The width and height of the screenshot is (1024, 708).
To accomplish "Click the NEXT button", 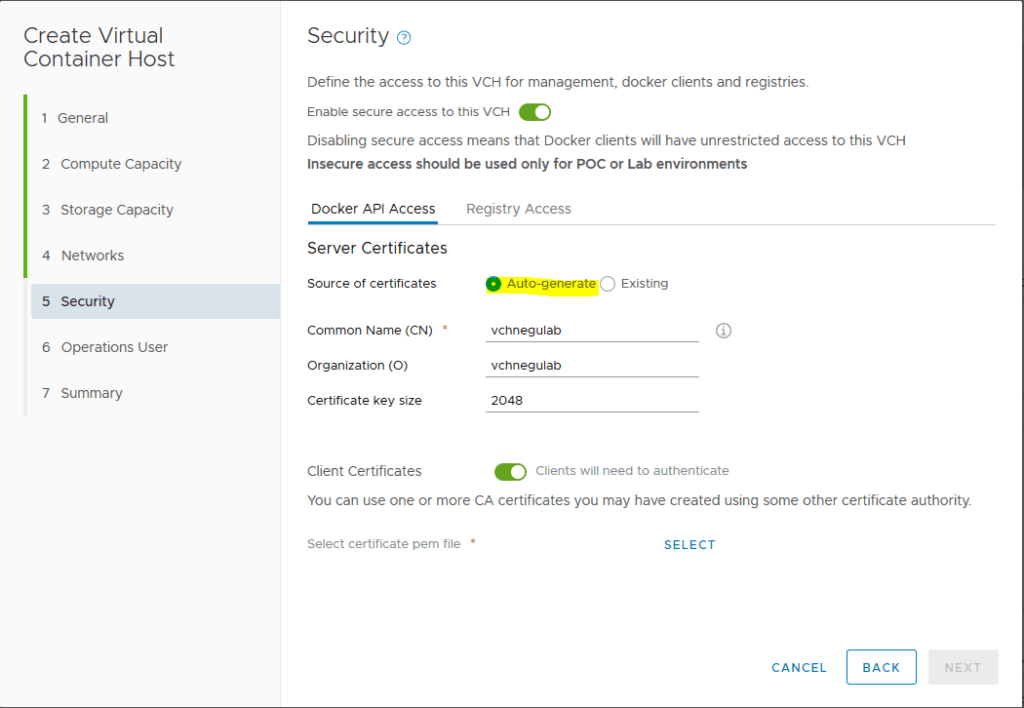I will click(962, 667).
